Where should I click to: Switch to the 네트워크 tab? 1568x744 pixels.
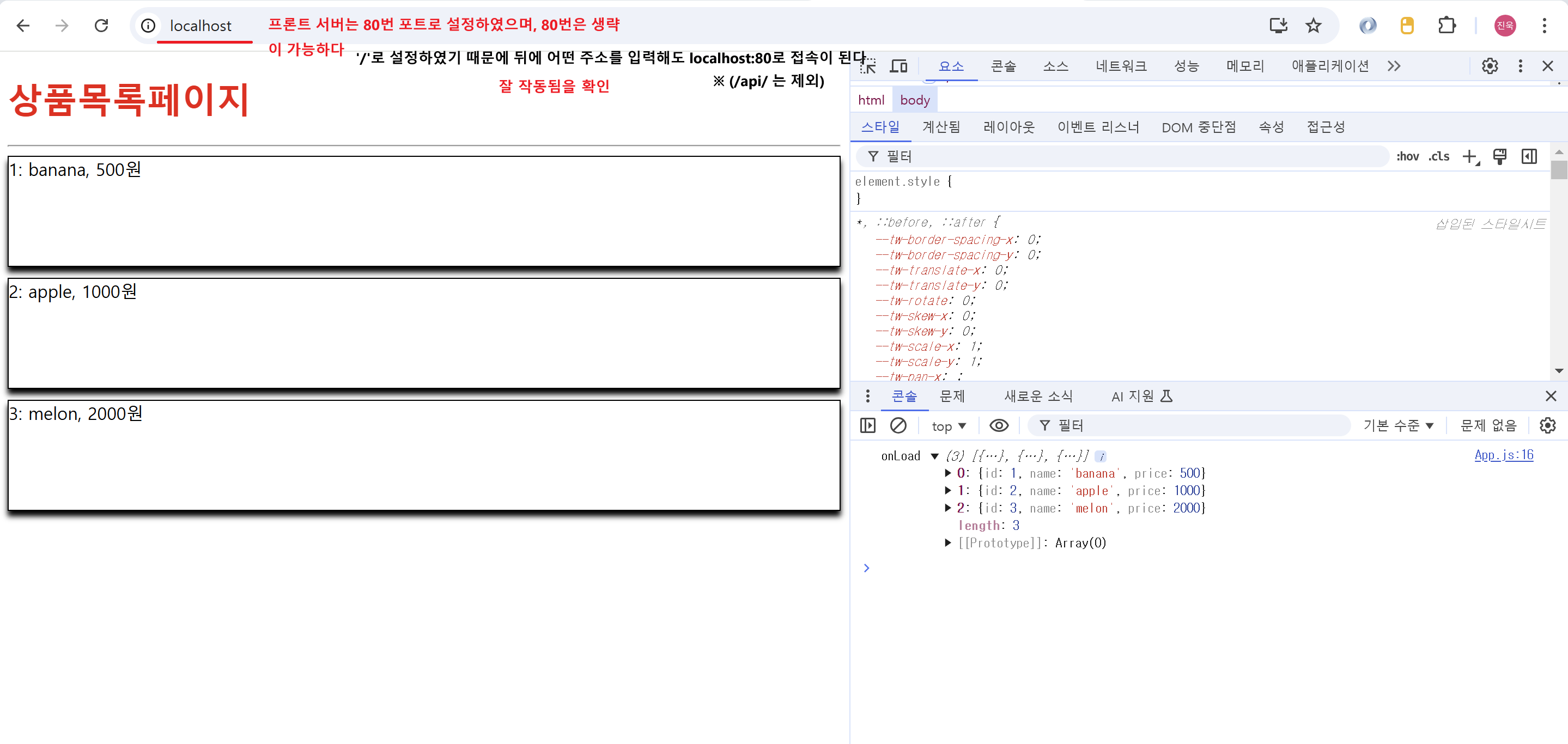coord(1121,66)
